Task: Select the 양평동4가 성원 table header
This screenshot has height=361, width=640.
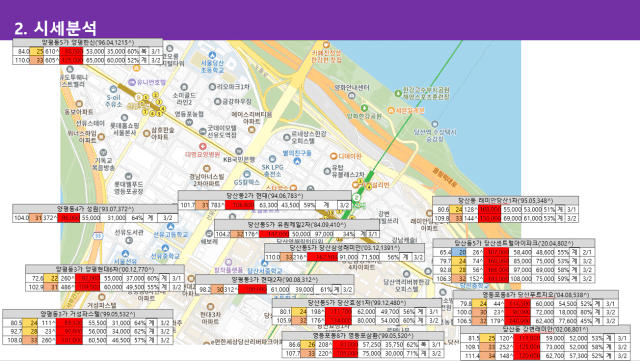Action: click(95, 209)
